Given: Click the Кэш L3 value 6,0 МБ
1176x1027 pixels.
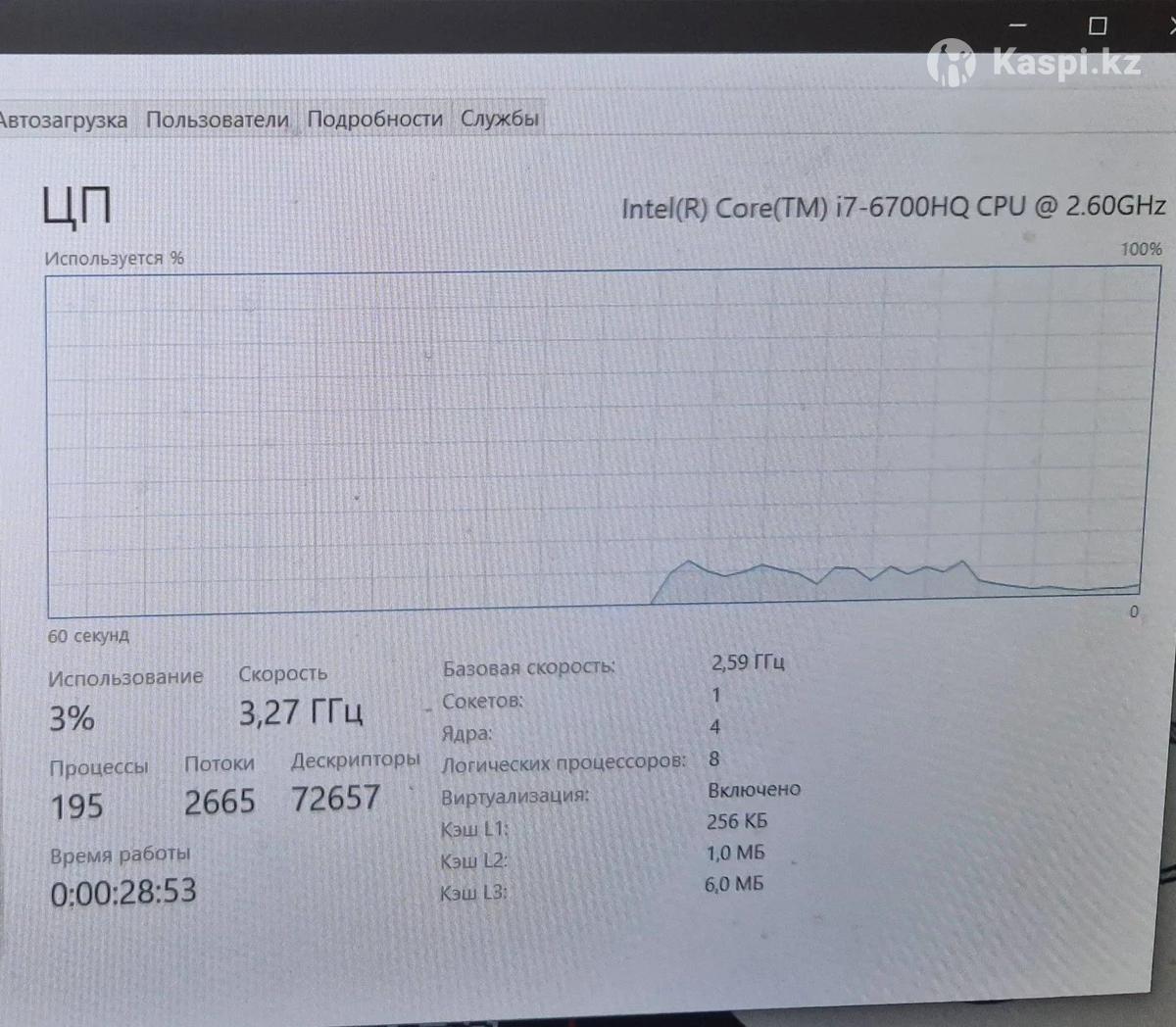Looking at the screenshot, I should point(733,884).
